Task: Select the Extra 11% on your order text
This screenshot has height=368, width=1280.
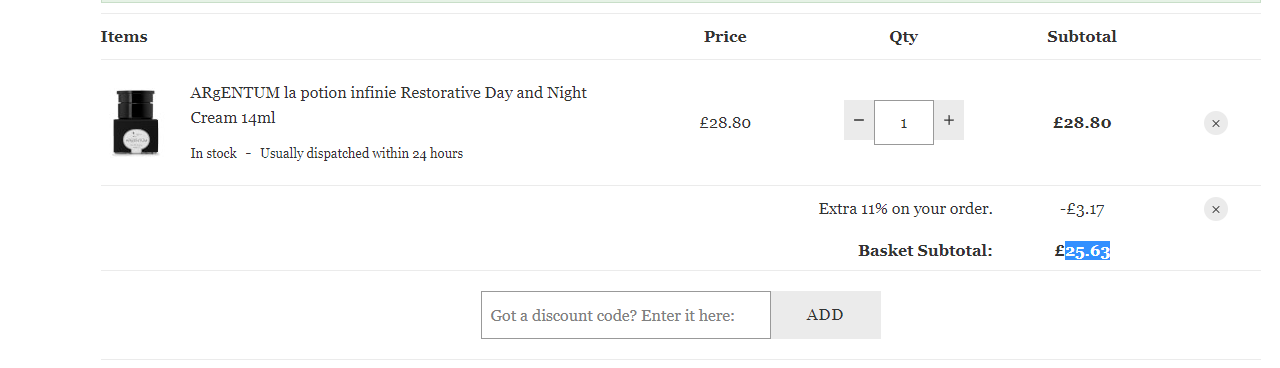Action: coord(905,209)
